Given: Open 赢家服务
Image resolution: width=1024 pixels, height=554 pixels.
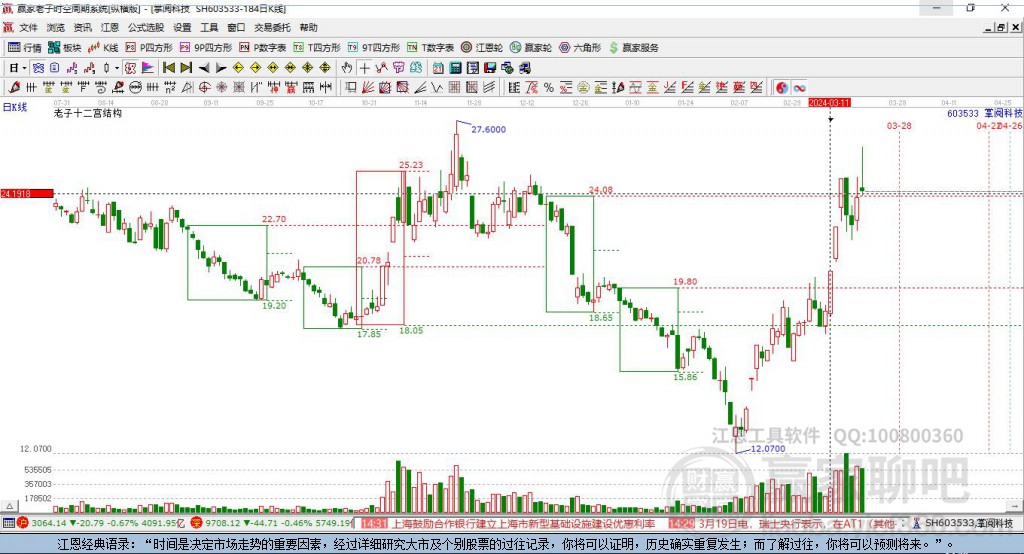Looking at the screenshot, I should click(634, 48).
